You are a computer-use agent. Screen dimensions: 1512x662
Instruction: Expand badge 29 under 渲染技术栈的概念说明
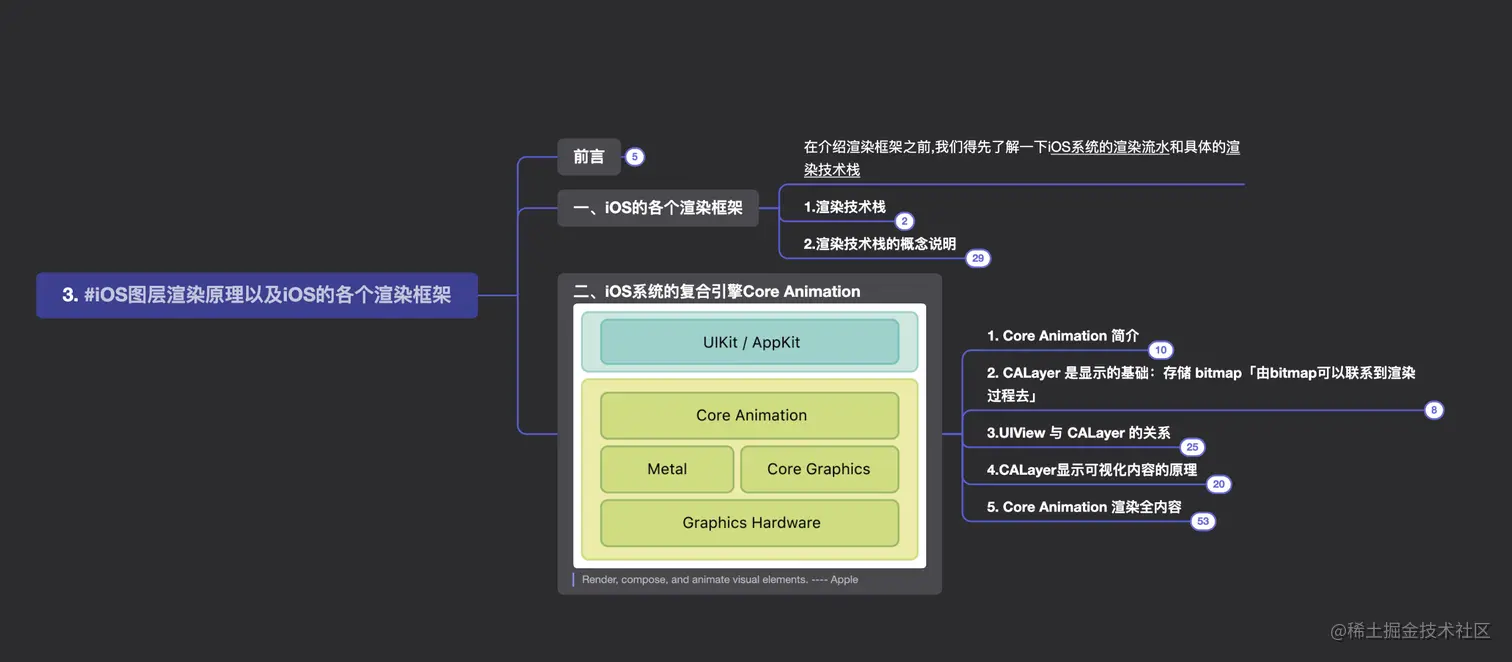pyautogui.click(x=978, y=258)
